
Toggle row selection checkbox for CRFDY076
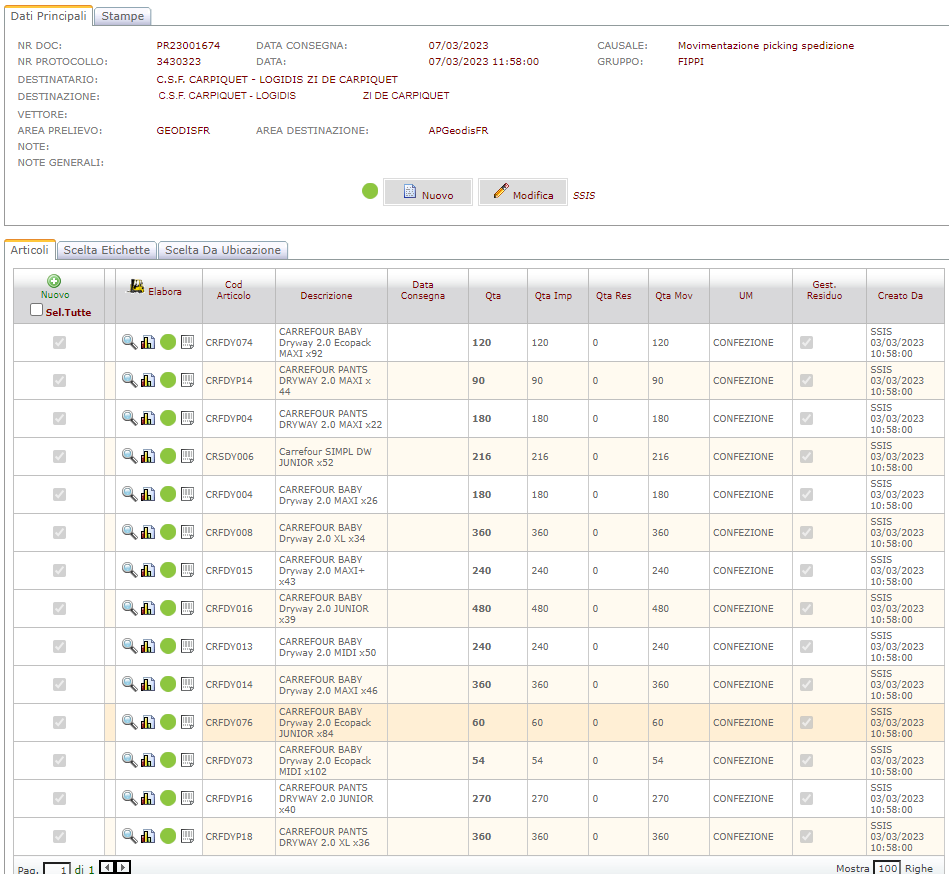pos(59,722)
